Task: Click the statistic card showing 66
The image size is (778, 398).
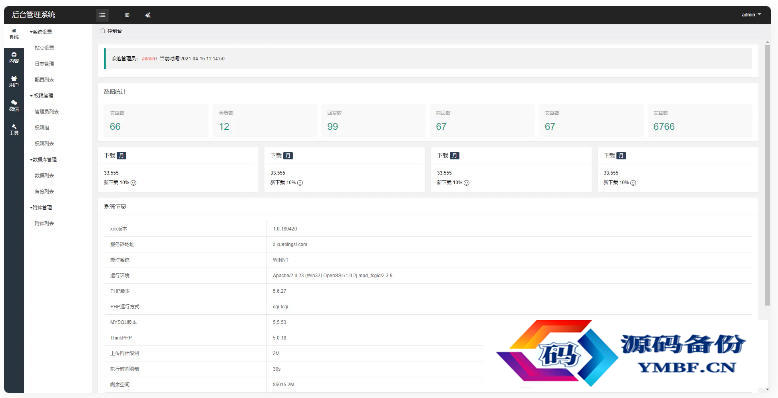Action: pyautogui.click(x=156, y=121)
